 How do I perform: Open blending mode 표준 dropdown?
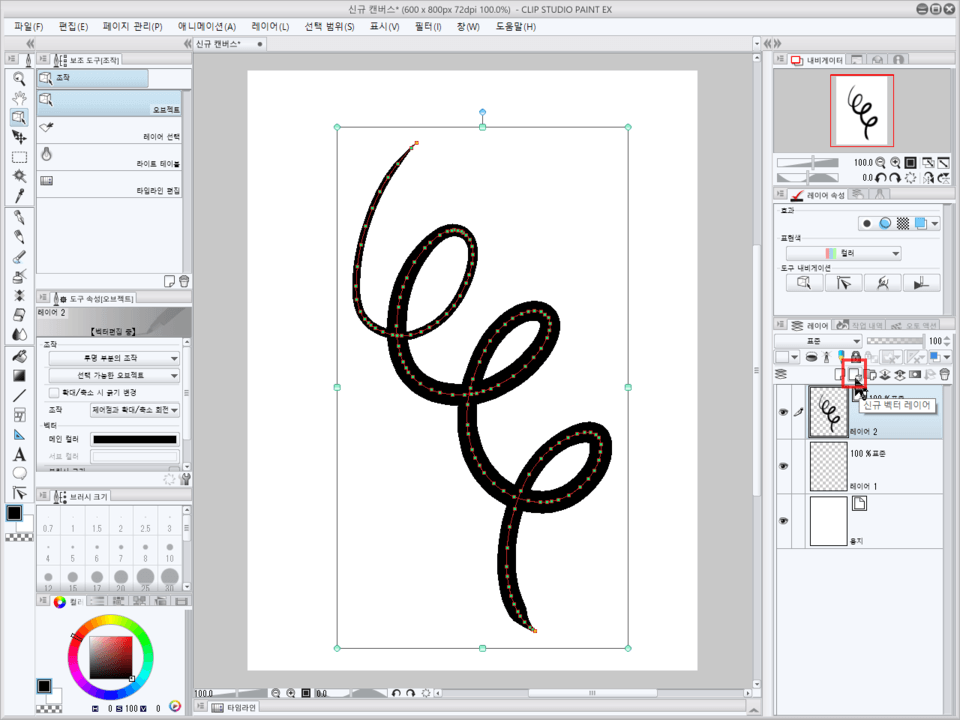coord(818,341)
